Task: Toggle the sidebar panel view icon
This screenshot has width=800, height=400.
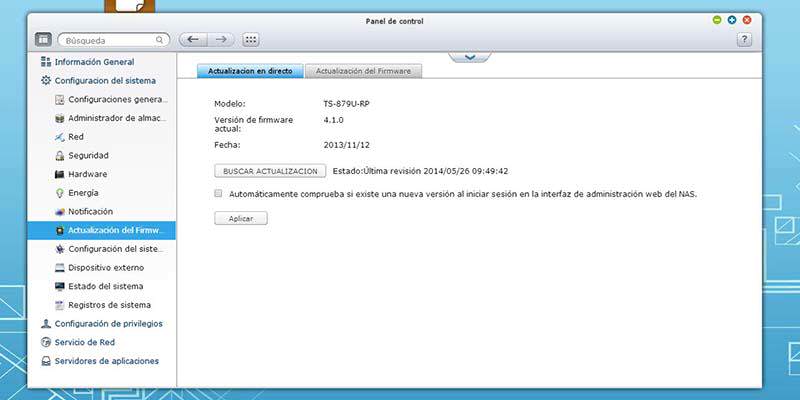Action: 43,40
